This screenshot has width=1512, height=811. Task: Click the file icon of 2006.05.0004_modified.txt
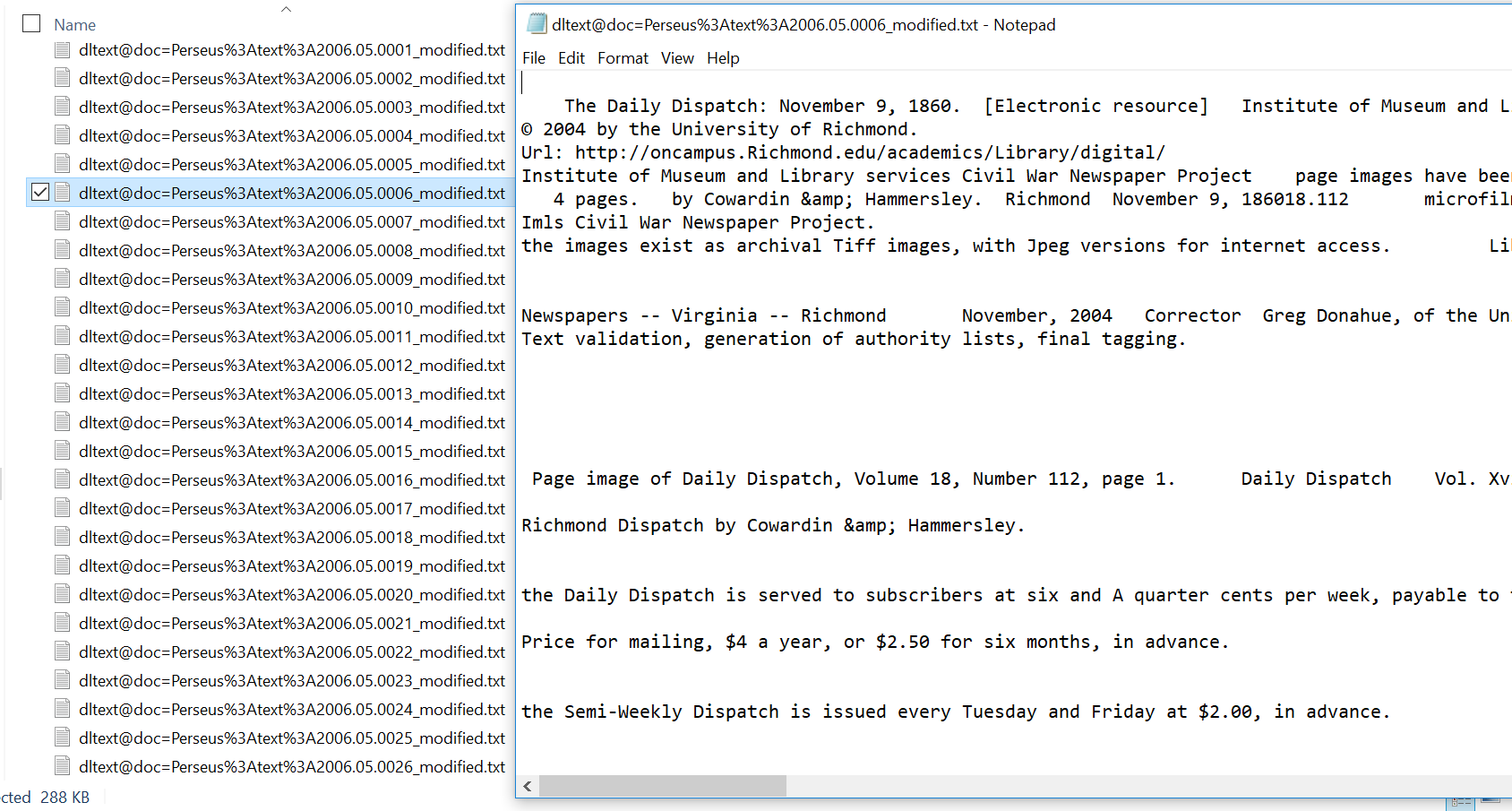point(62,135)
